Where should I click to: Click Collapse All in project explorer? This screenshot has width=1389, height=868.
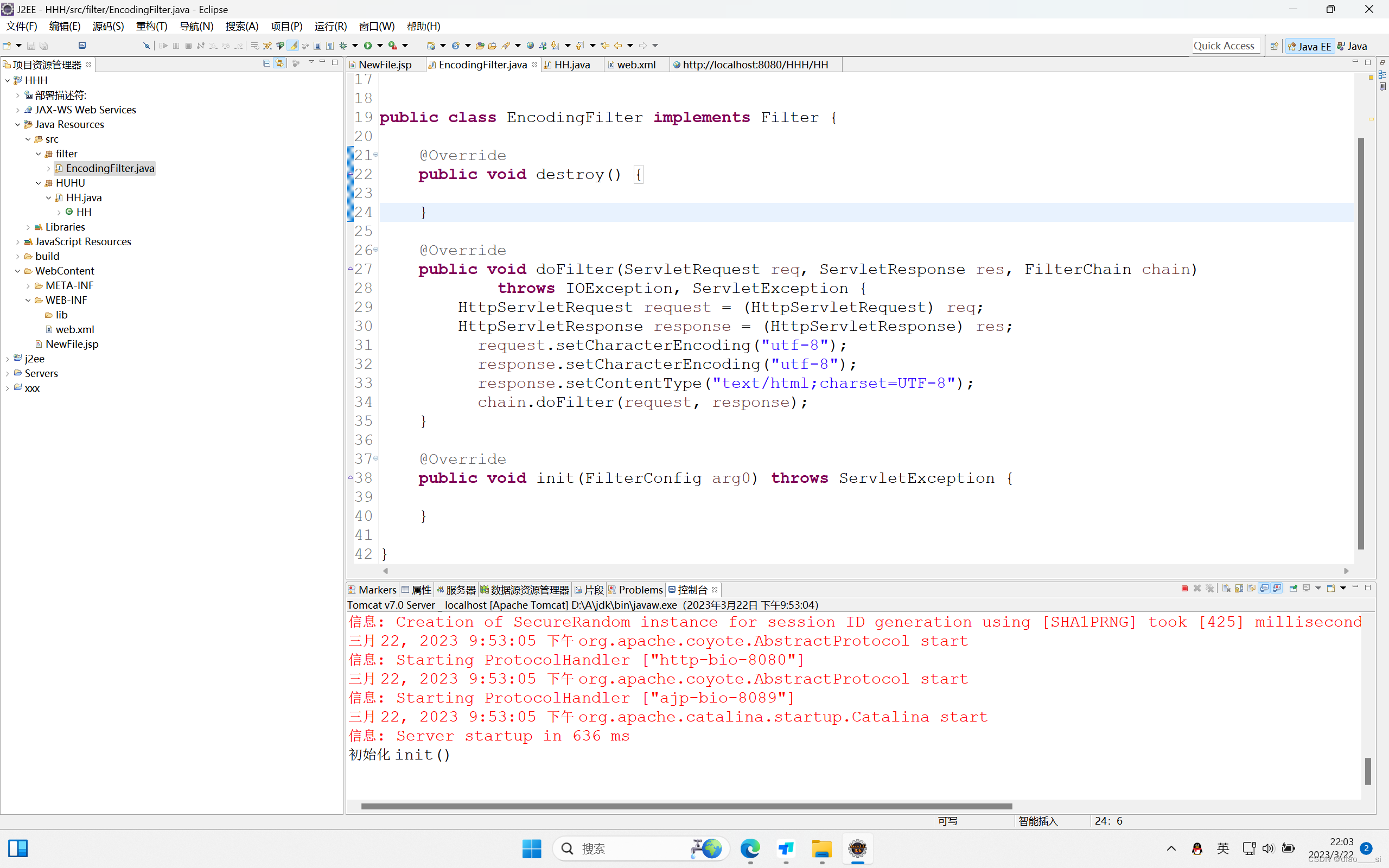click(x=267, y=63)
